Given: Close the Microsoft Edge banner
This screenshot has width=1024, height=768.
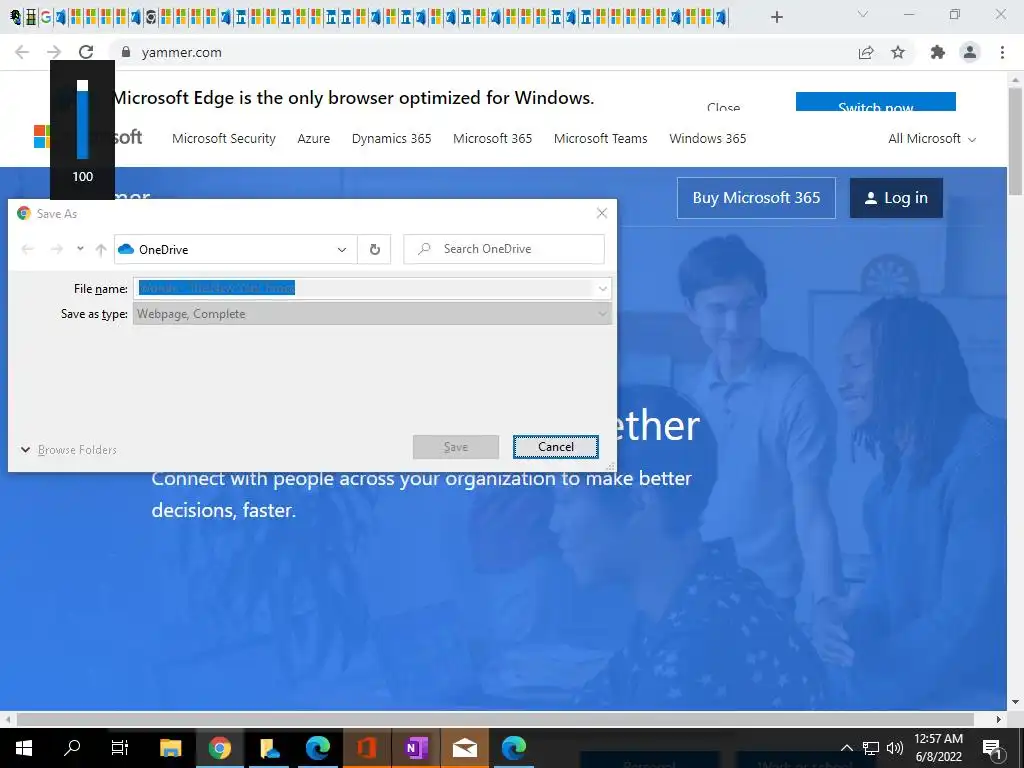Looking at the screenshot, I should (x=723, y=106).
